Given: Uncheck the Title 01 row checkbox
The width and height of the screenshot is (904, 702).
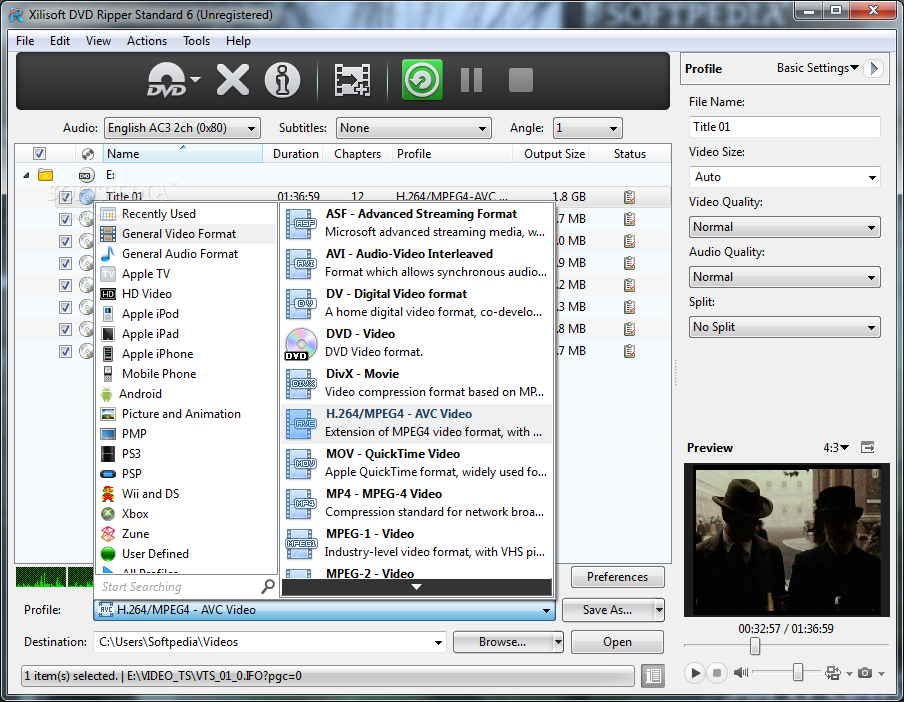Looking at the screenshot, I should click(x=65, y=197).
